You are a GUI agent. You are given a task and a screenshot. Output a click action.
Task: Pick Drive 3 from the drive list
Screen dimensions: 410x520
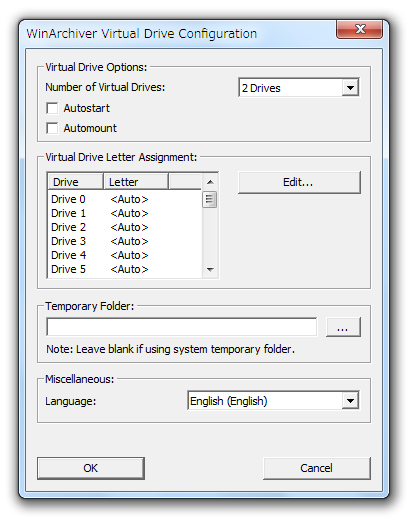(x=125, y=241)
